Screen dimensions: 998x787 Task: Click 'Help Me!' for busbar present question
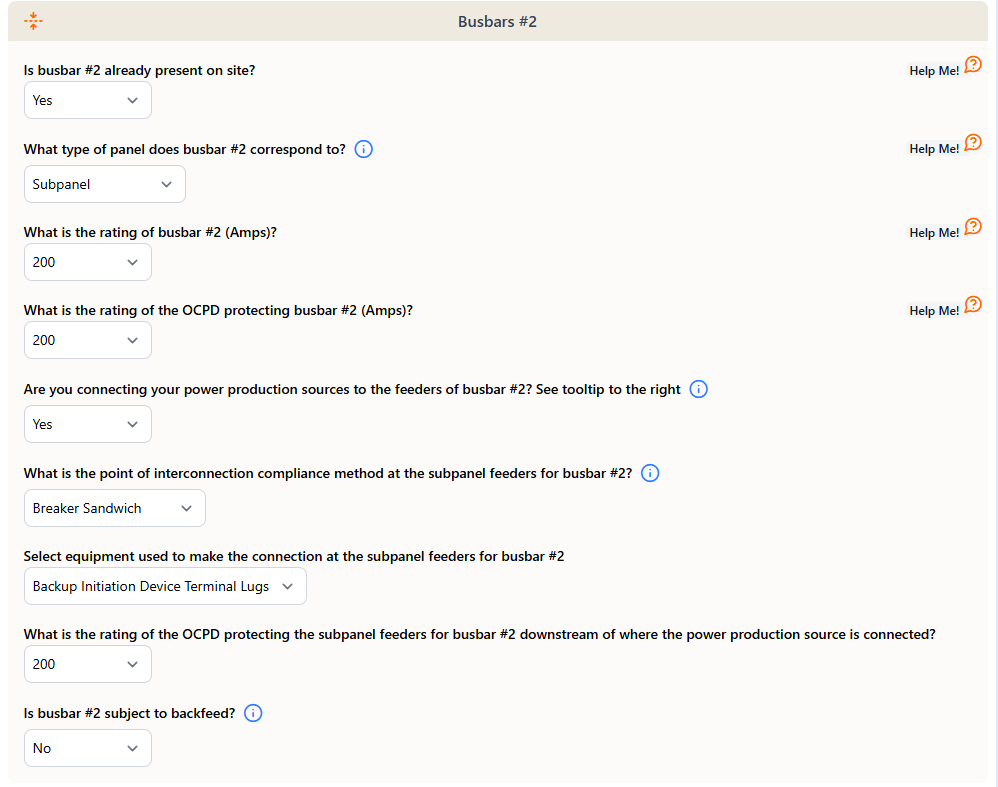click(934, 71)
